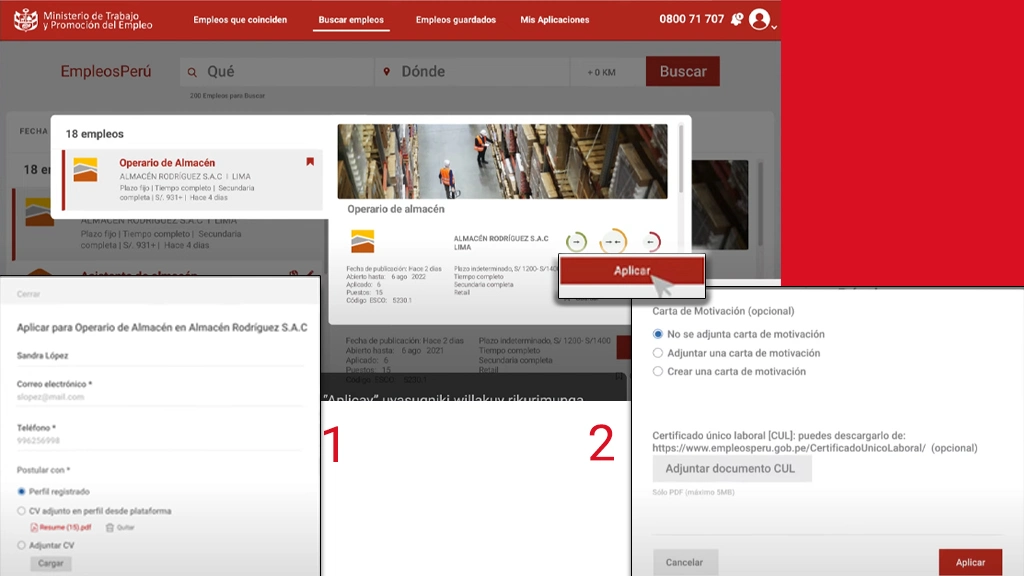Click the job detail panel vertical scrollbar
1024x576 pixels.
pos(681,160)
